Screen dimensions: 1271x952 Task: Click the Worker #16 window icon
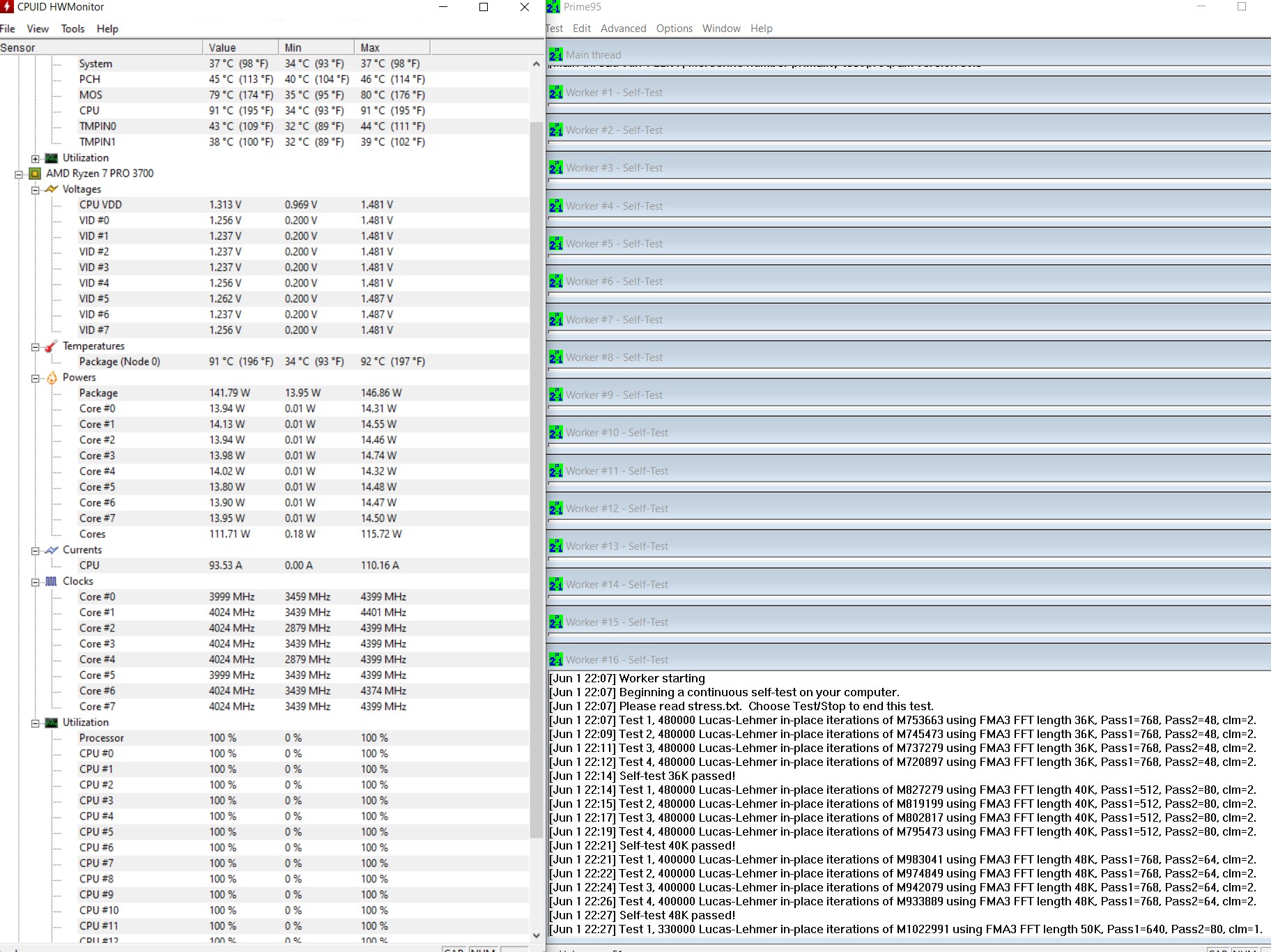pos(556,660)
